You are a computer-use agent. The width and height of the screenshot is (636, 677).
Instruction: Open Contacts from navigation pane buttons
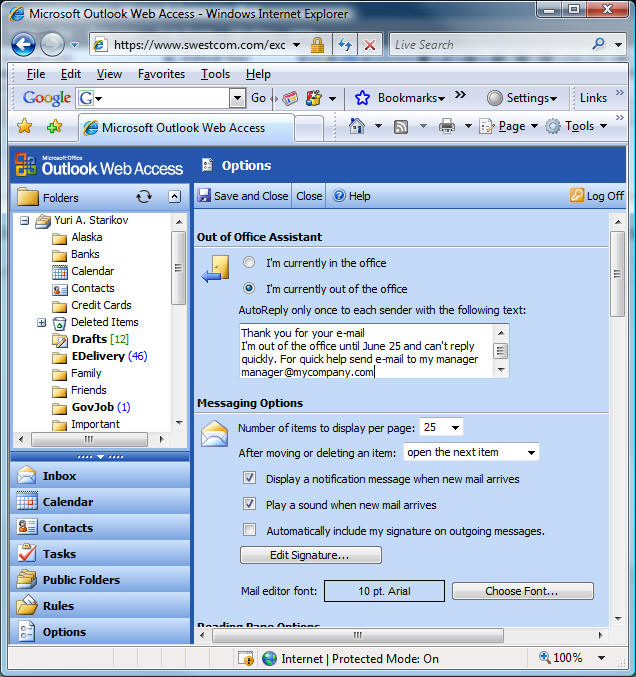click(x=100, y=528)
